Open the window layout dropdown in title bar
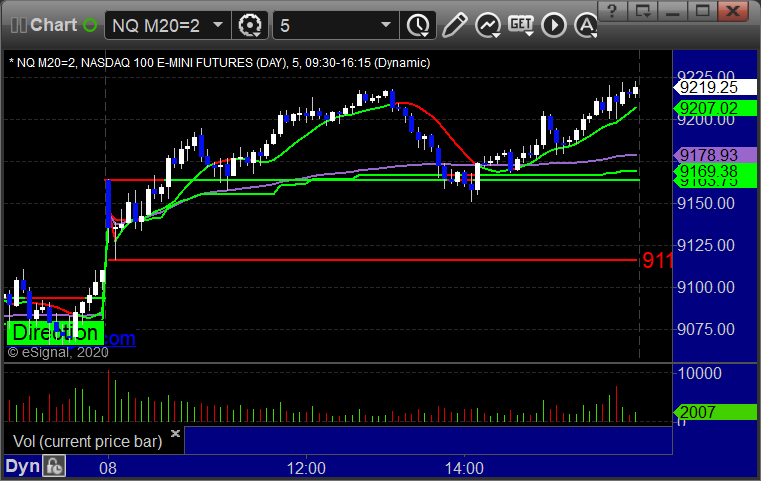The image size is (761, 481). (643, 11)
